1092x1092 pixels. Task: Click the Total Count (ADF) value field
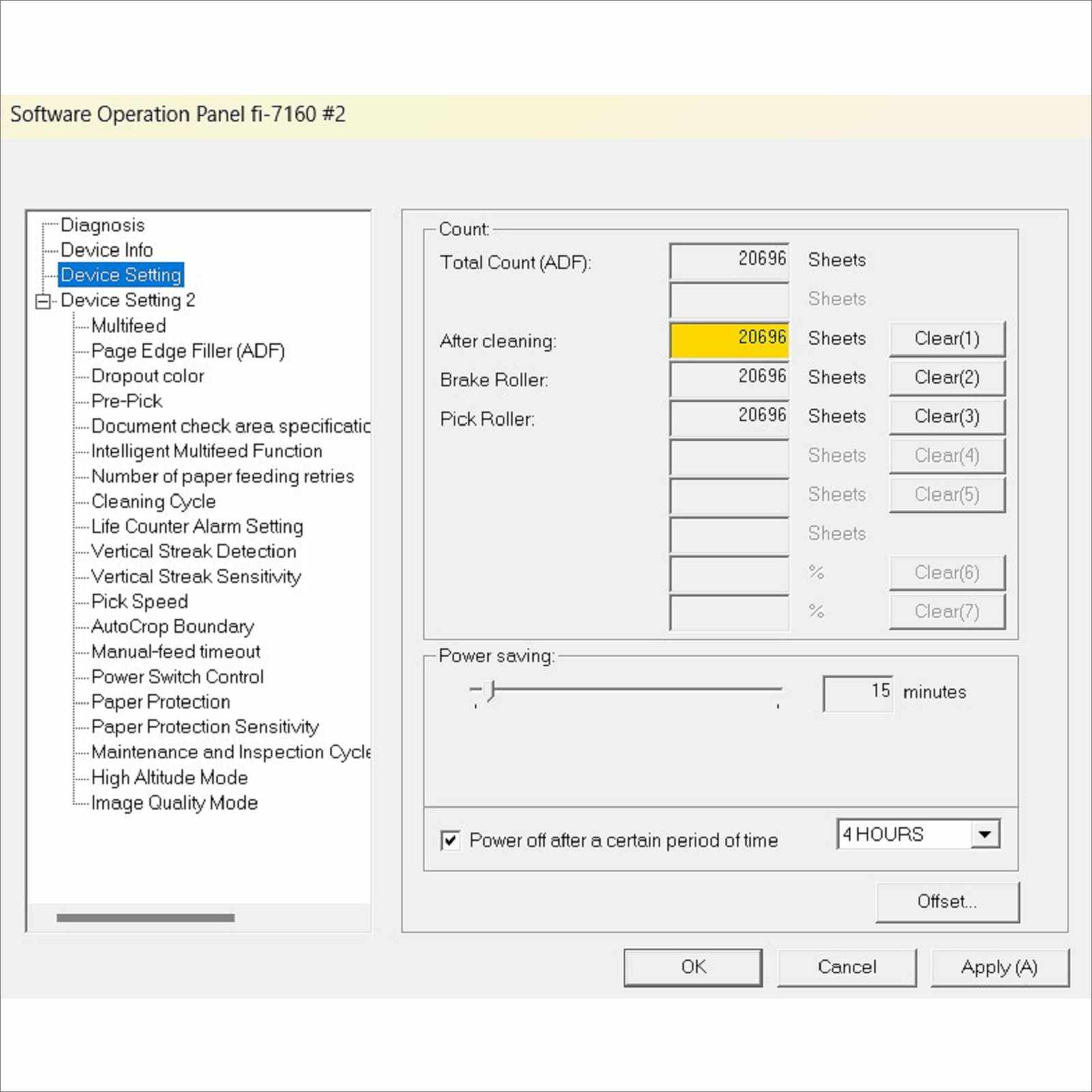729,261
